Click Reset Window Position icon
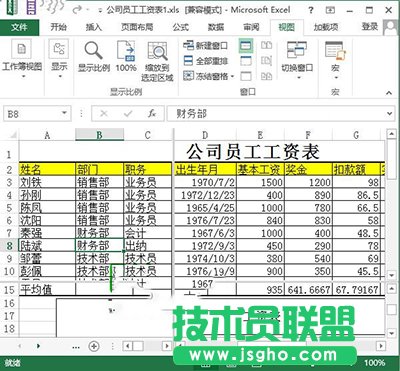This screenshot has width=400, height=371. pyautogui.click(x=266, y=77)
